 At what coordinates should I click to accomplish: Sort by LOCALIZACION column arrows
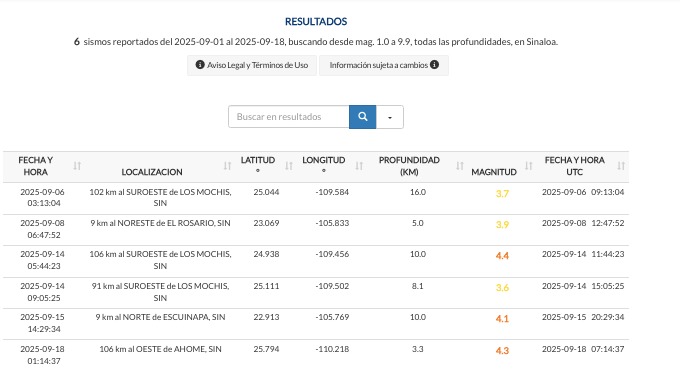click(227, 166)
